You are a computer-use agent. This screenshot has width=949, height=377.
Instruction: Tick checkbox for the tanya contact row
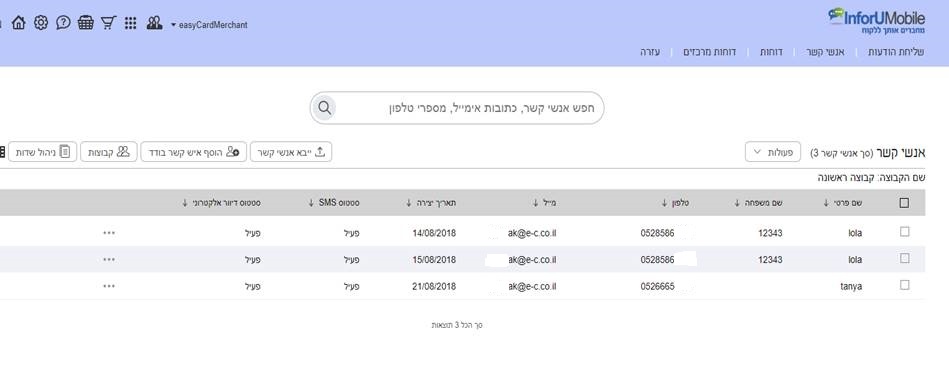pos(904,285)
